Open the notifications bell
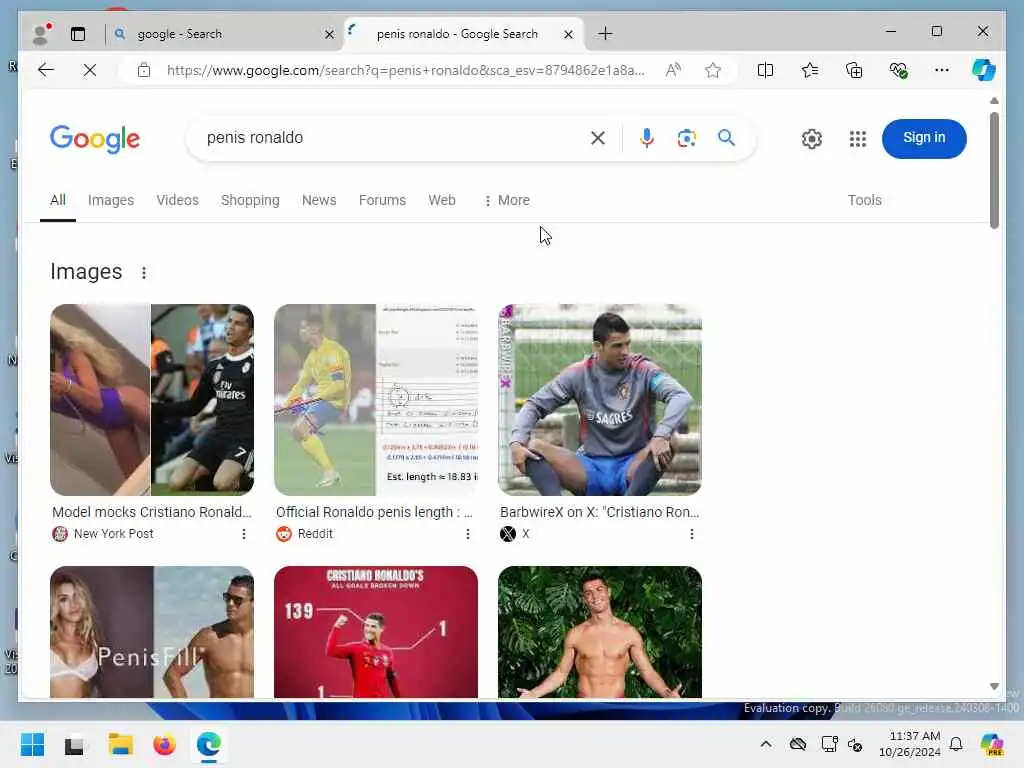Screen dimensions: 1024x768 [956, 744]
